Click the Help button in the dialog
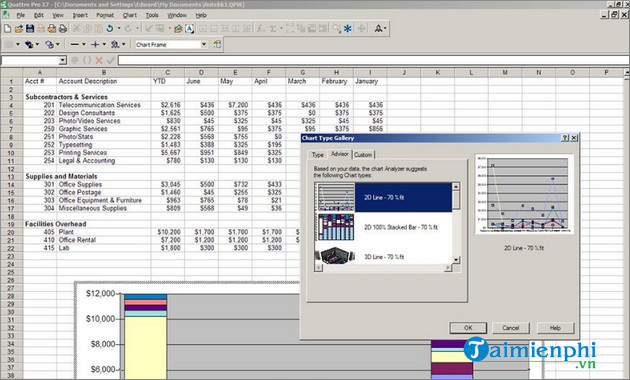Screen dimensions: 630x380 tap(555, 328)
